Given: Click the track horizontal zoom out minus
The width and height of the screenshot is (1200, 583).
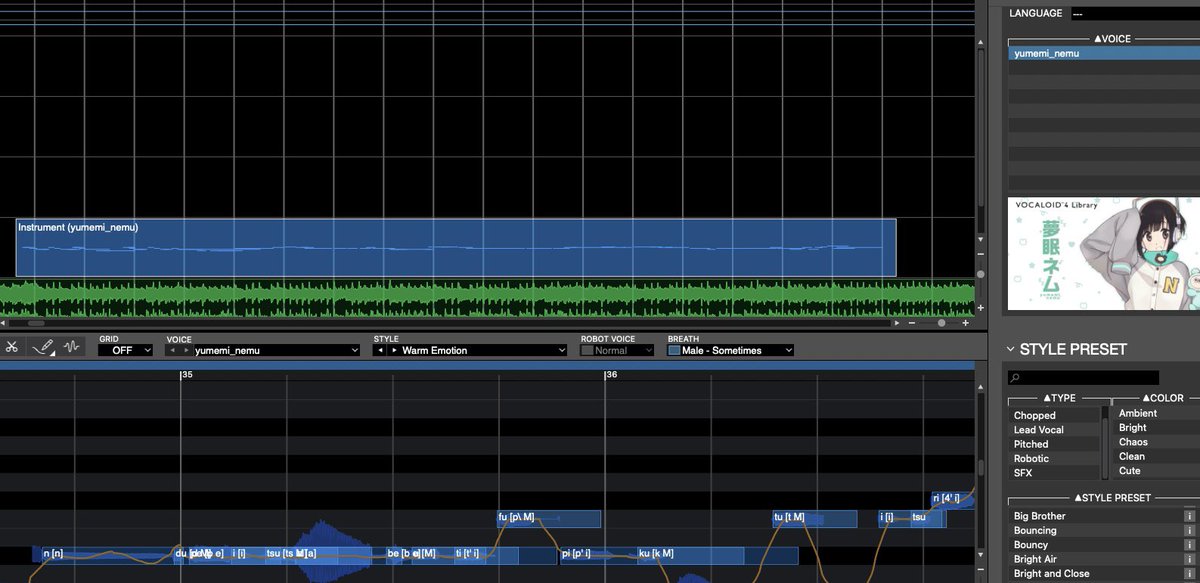Looking at the screenshot, I should point(911,324).
